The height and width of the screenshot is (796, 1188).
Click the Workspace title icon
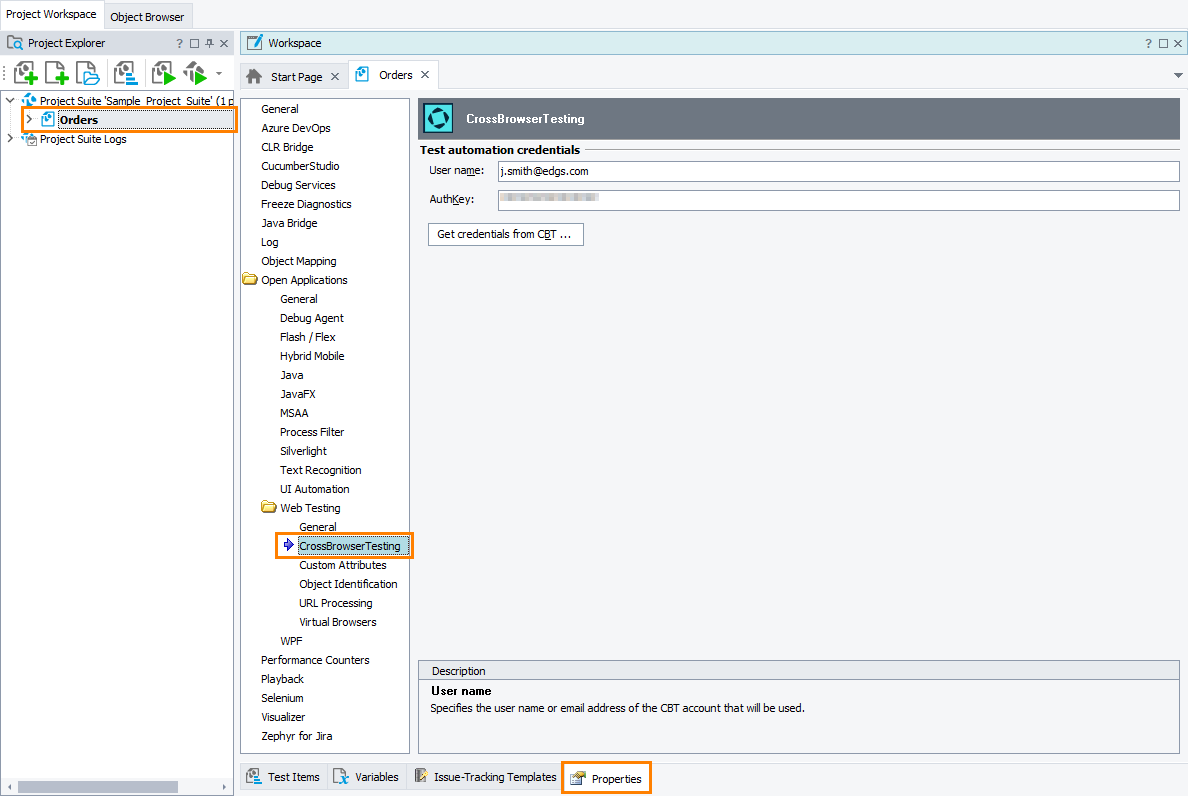pyautogui.click(x=255, y=42)
